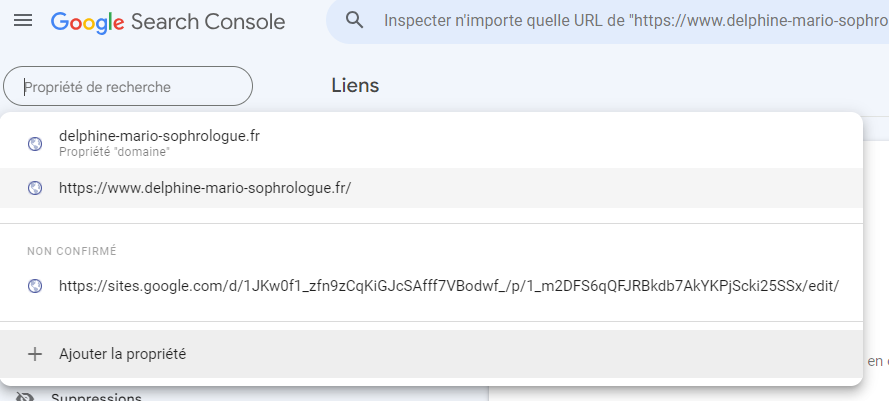Open the Suppressions sidebar item
This screenshot has width=889, height=401.
pyautogui.click(x=96, y=397)
